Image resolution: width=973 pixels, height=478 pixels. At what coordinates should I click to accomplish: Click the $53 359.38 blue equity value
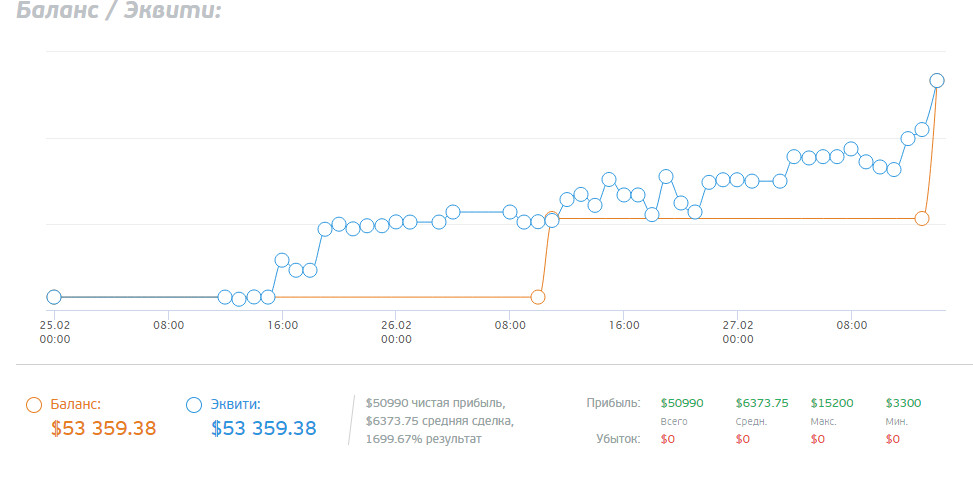[x=264, y=428]
